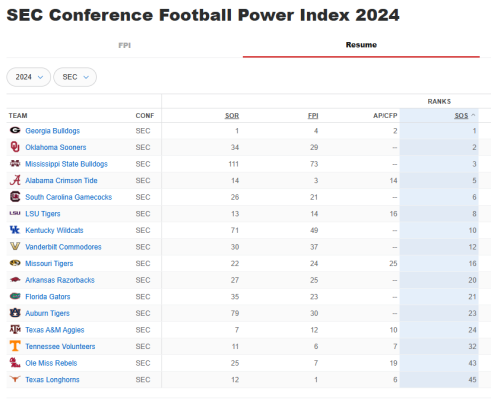The height and width of the screenshot is (400, 491).
Task: Click the South Carolina Gamecocks logo
Action: (15, 197)
